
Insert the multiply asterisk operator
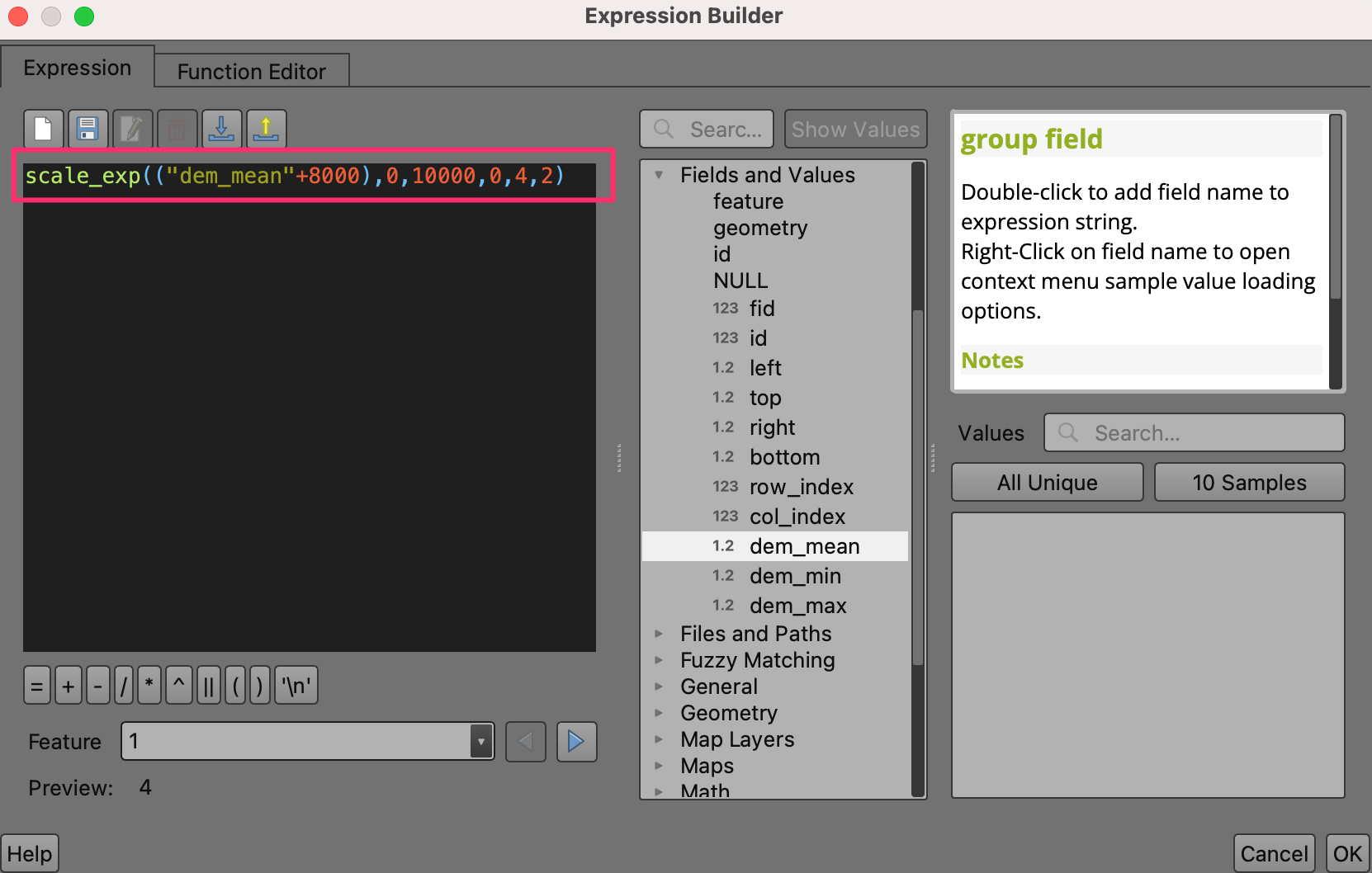[x=149, y=686]
